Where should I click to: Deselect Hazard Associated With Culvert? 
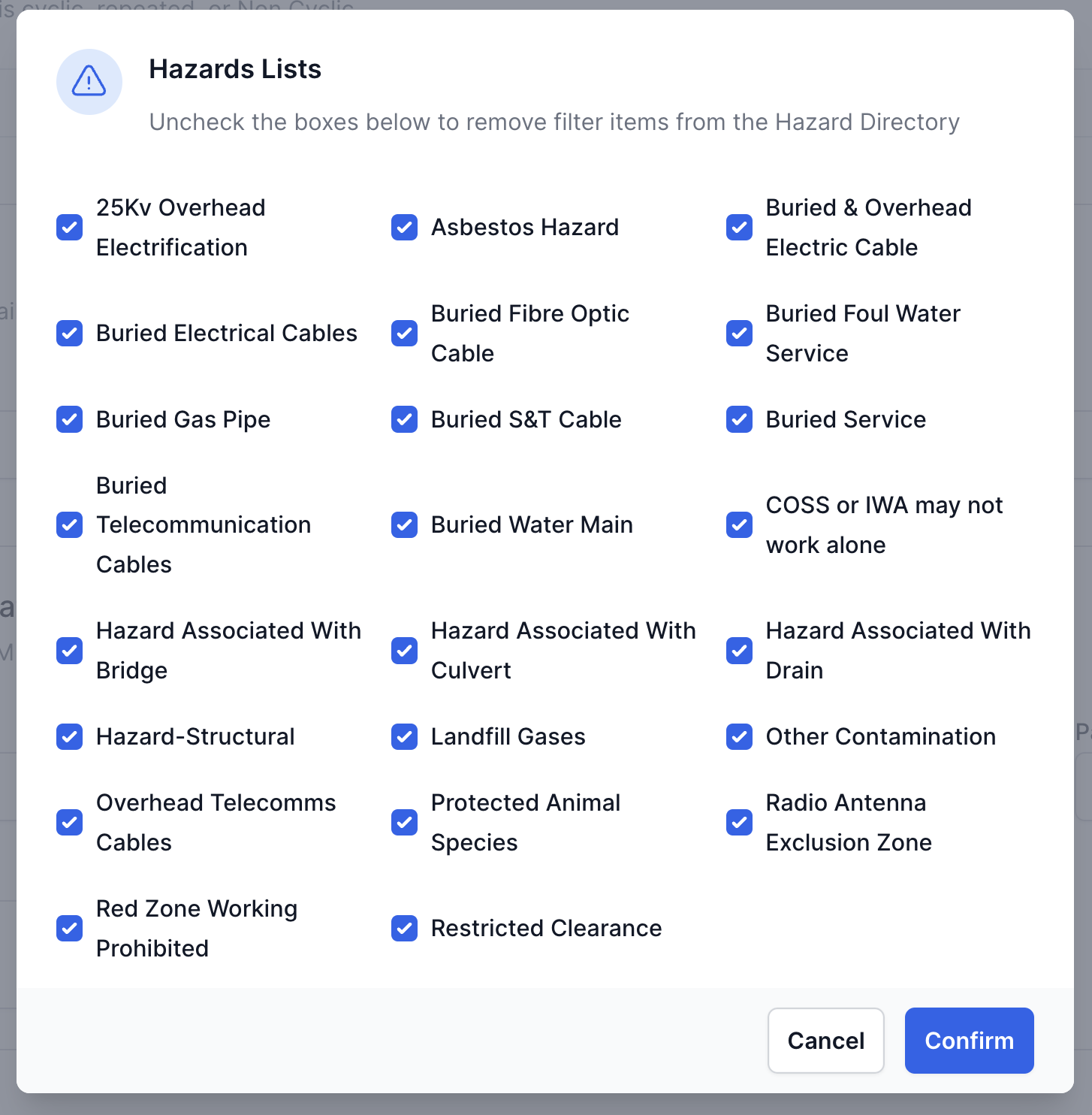coord(404,651)
